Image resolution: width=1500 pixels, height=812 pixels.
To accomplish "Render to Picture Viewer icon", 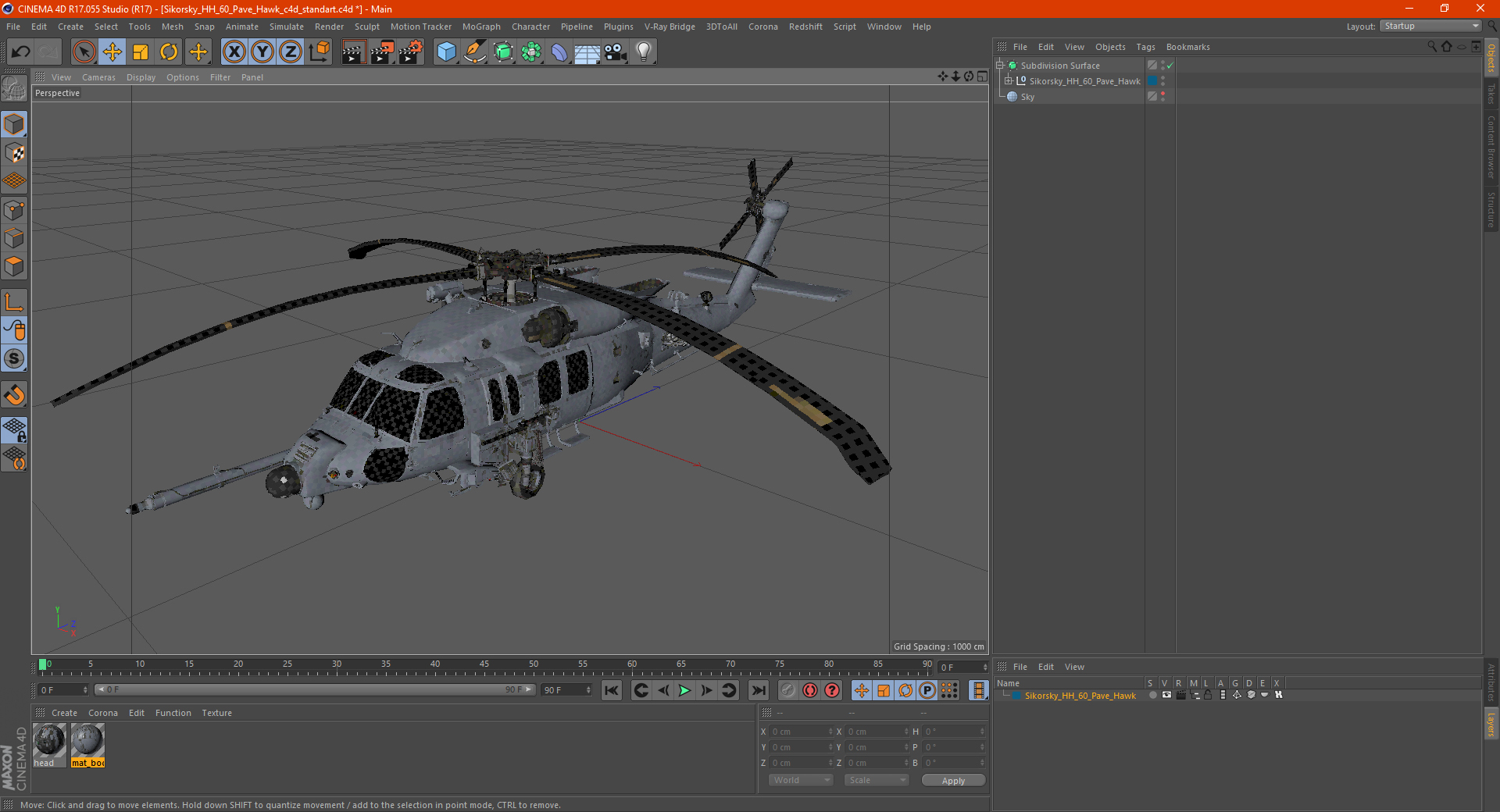I will pyautogui.click(x=382, y=52).
